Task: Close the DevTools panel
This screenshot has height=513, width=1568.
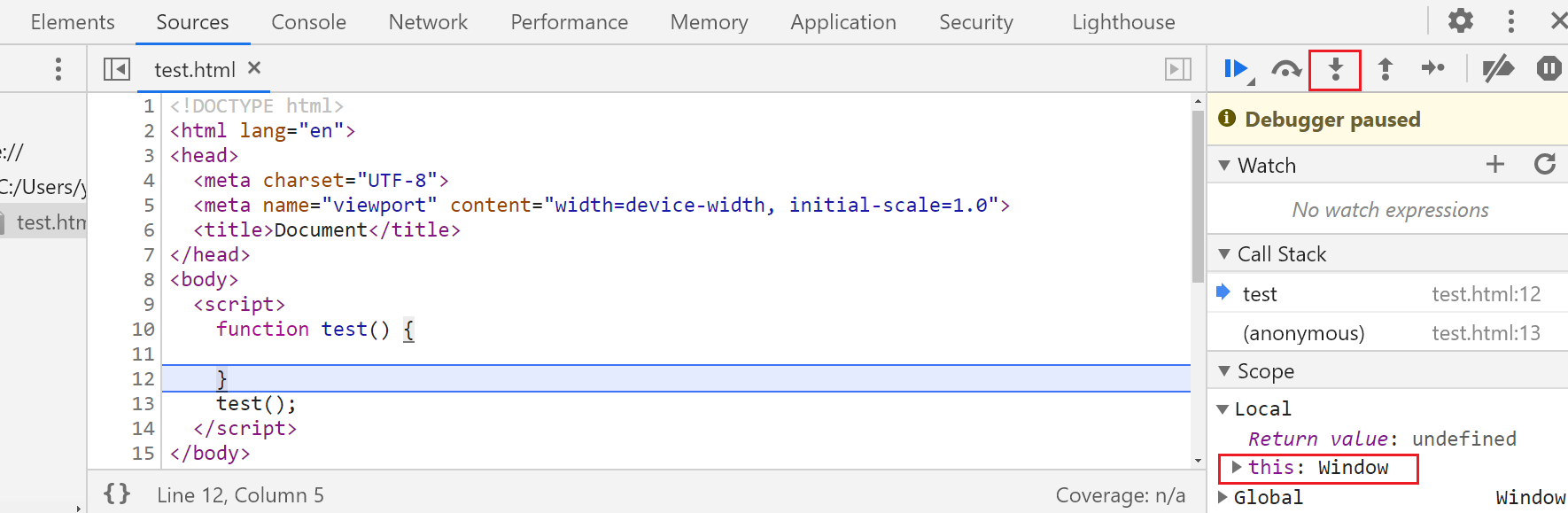Action: [1558, 20]
